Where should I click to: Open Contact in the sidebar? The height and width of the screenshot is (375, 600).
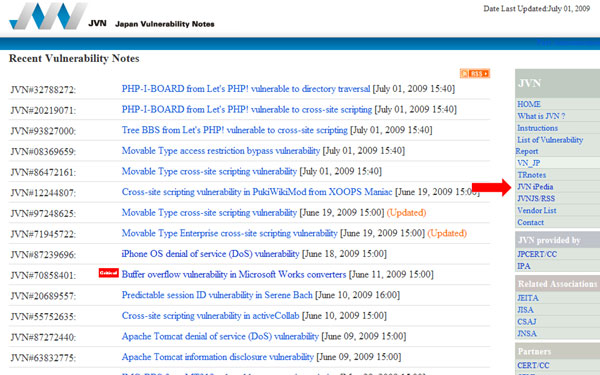point(530,222)
